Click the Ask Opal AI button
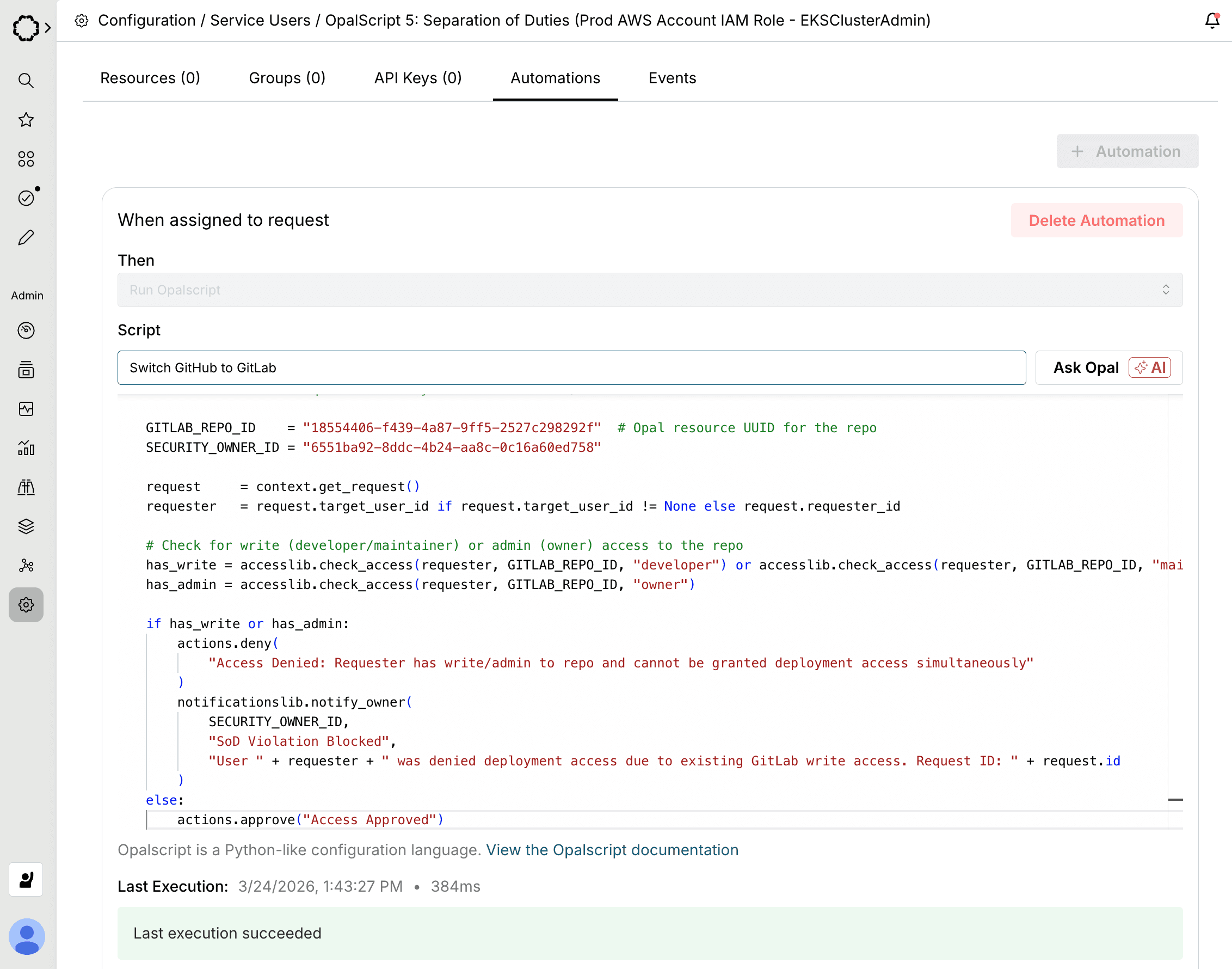 (1108, 367)
